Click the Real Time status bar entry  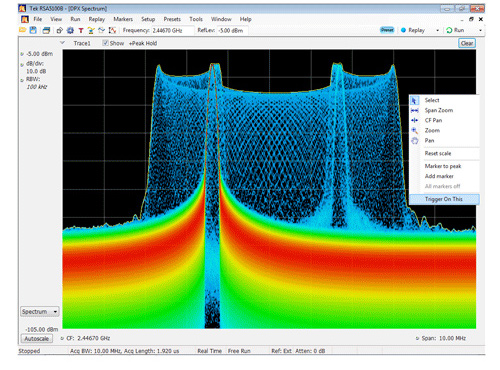point(210,351)
